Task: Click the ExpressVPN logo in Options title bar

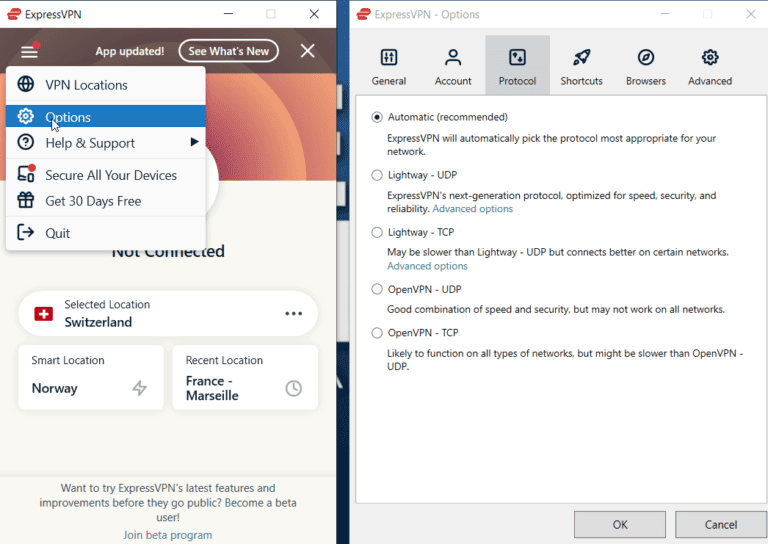Action: point(364,14)
